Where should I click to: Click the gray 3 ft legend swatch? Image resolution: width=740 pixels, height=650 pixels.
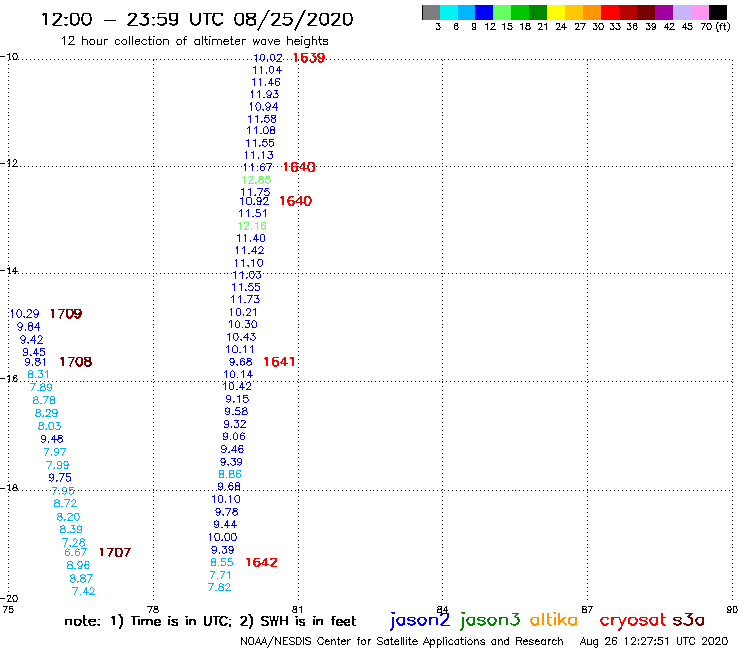tap(431, 12)
